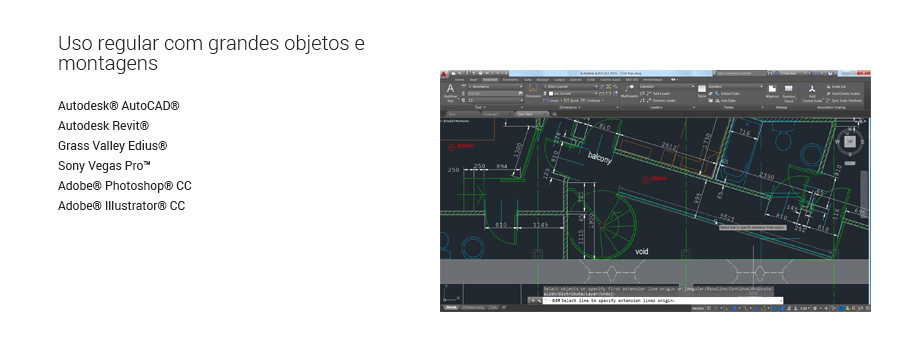Viewport: 898px width, 360px height.
Task: Select the Multiline Text tool
Action: [450, 92]
